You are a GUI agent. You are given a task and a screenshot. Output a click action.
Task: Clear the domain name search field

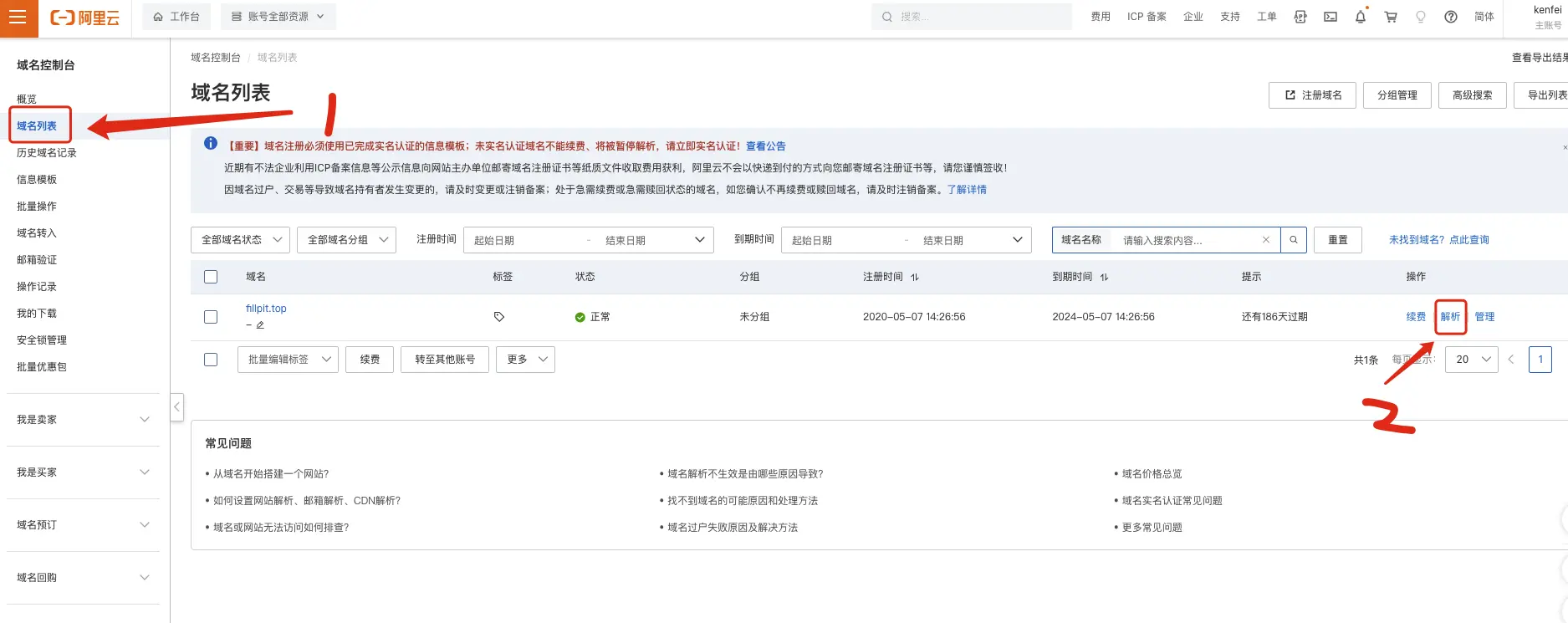[1266, 240]
